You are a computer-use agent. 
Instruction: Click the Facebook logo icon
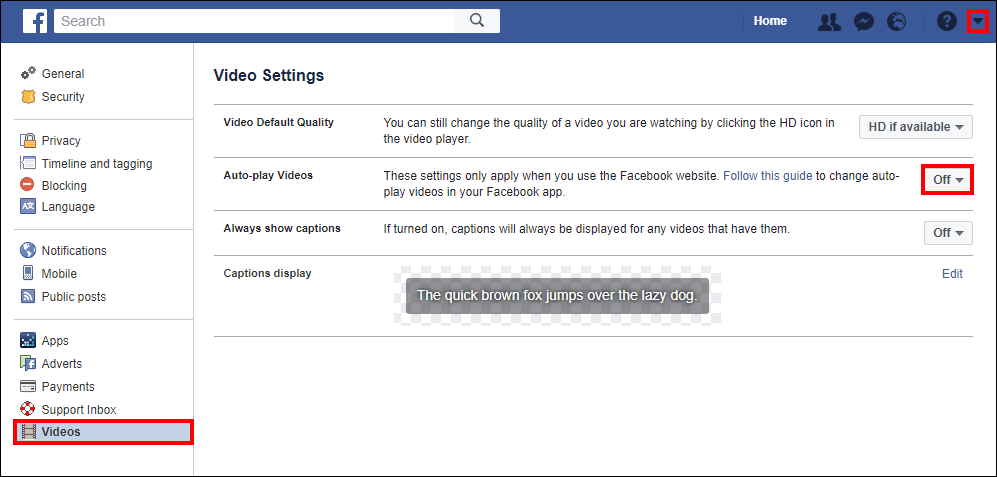tap(35, 21)
